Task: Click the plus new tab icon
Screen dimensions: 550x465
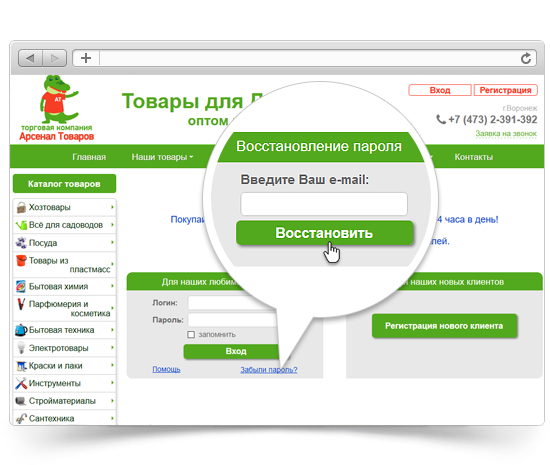Action: pyautogui.click(x=86, y=58)
